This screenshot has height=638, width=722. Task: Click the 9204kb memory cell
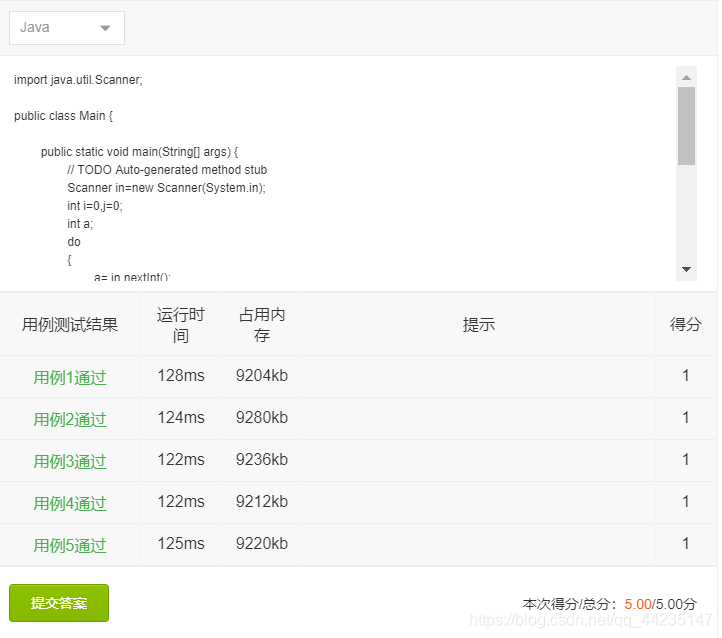(x=262, y=376)
